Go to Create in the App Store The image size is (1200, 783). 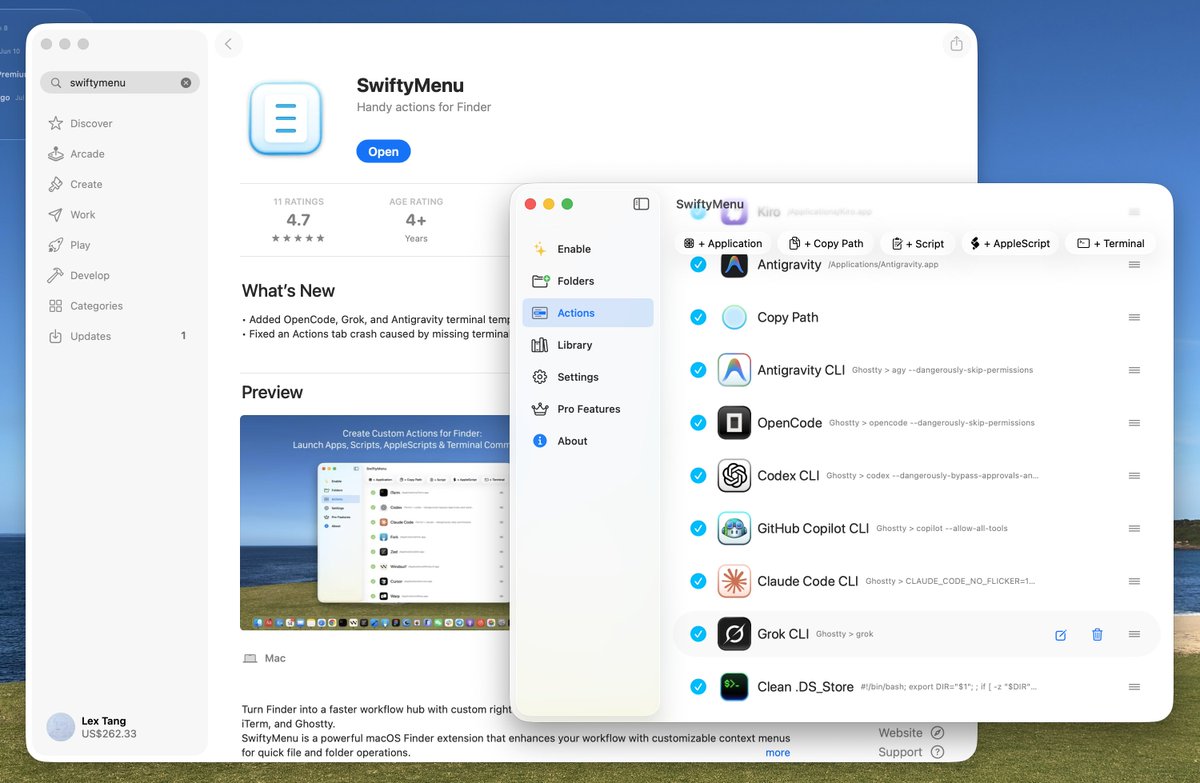click(x=118, y=184)
